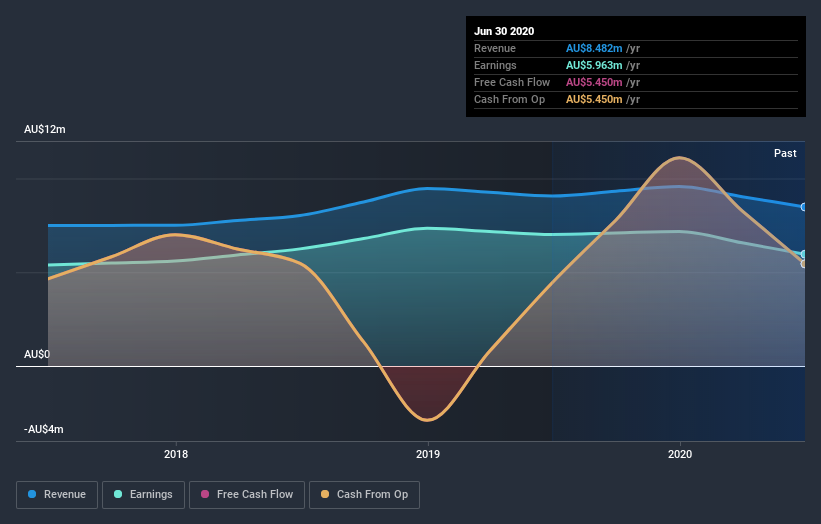This screenshot has height=524, width=821.
Task: Click the Revenue line endpoint marker
Action: [x=804, y=207]
